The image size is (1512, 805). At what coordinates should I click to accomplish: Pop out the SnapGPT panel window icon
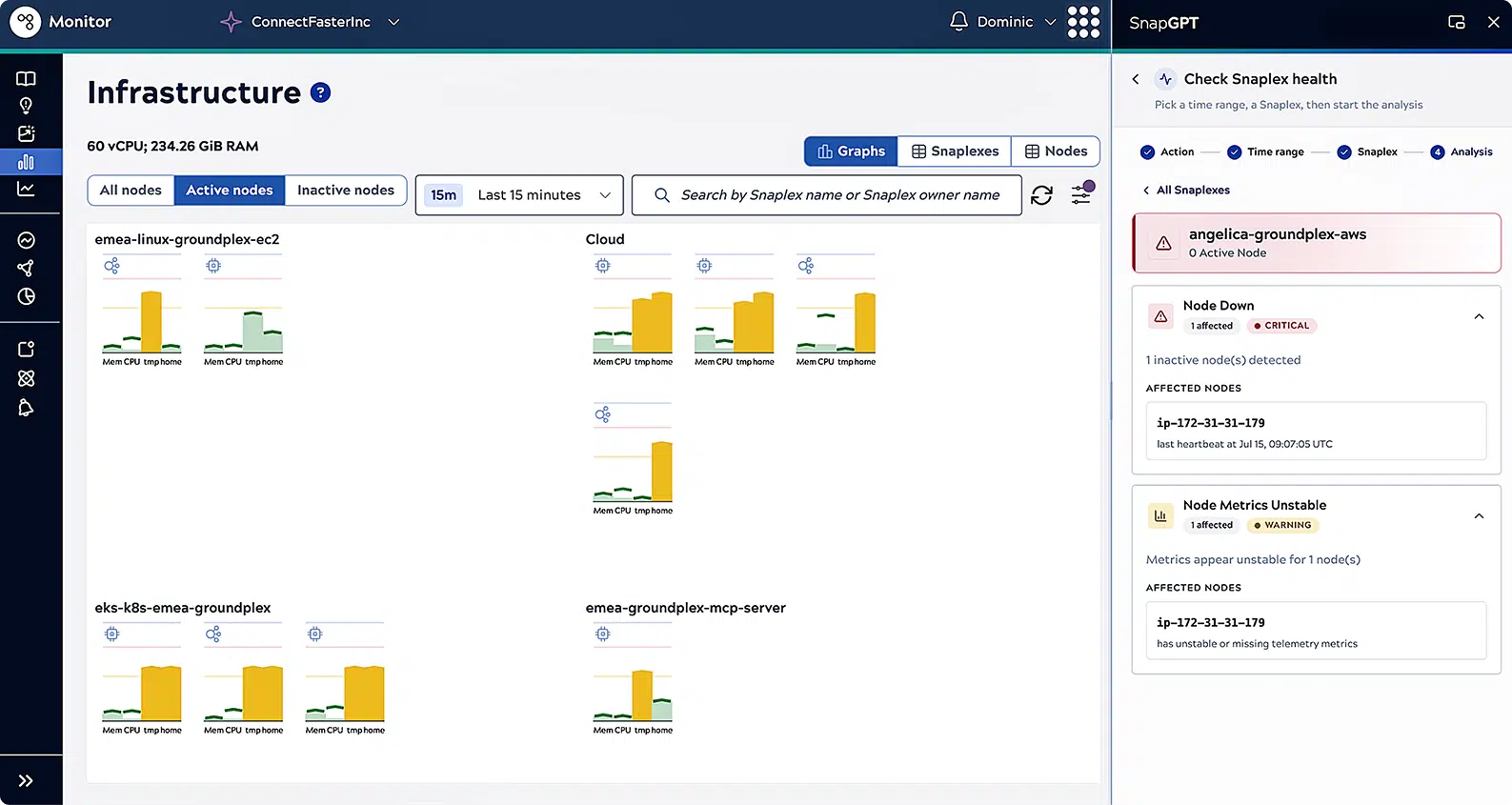pyautogui.click(x=1456, y=22)
